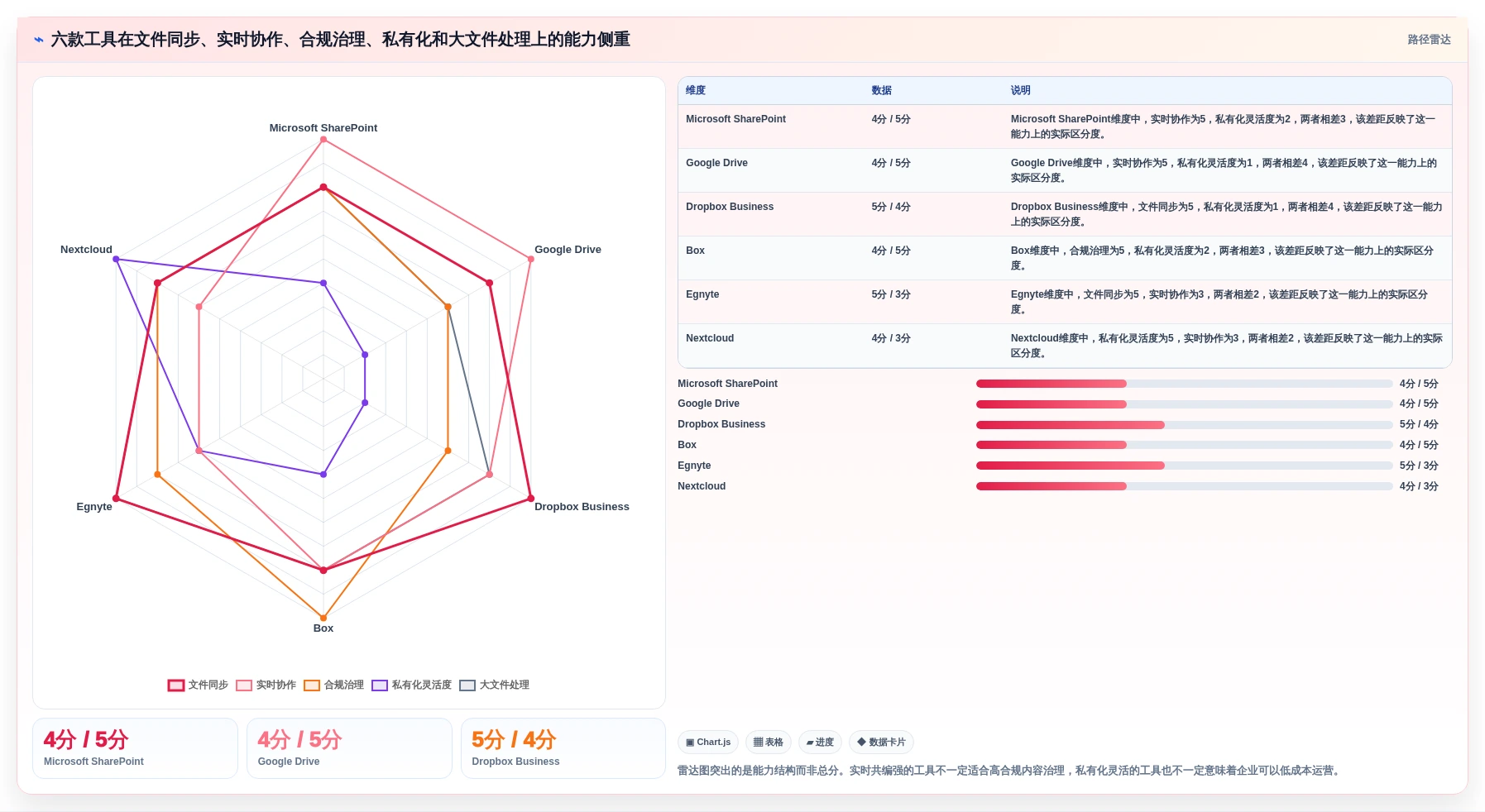Select the Microsoft SharePoint table row name
1485x812 pixels.
coord(735,119)
